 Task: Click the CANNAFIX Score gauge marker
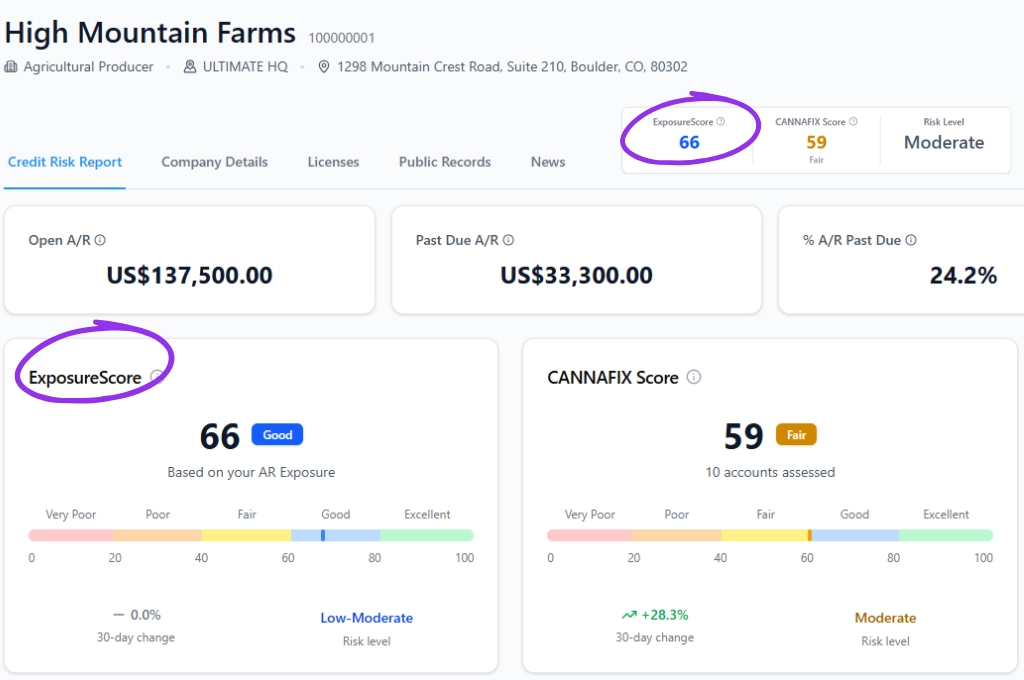(x=810, y=536)
